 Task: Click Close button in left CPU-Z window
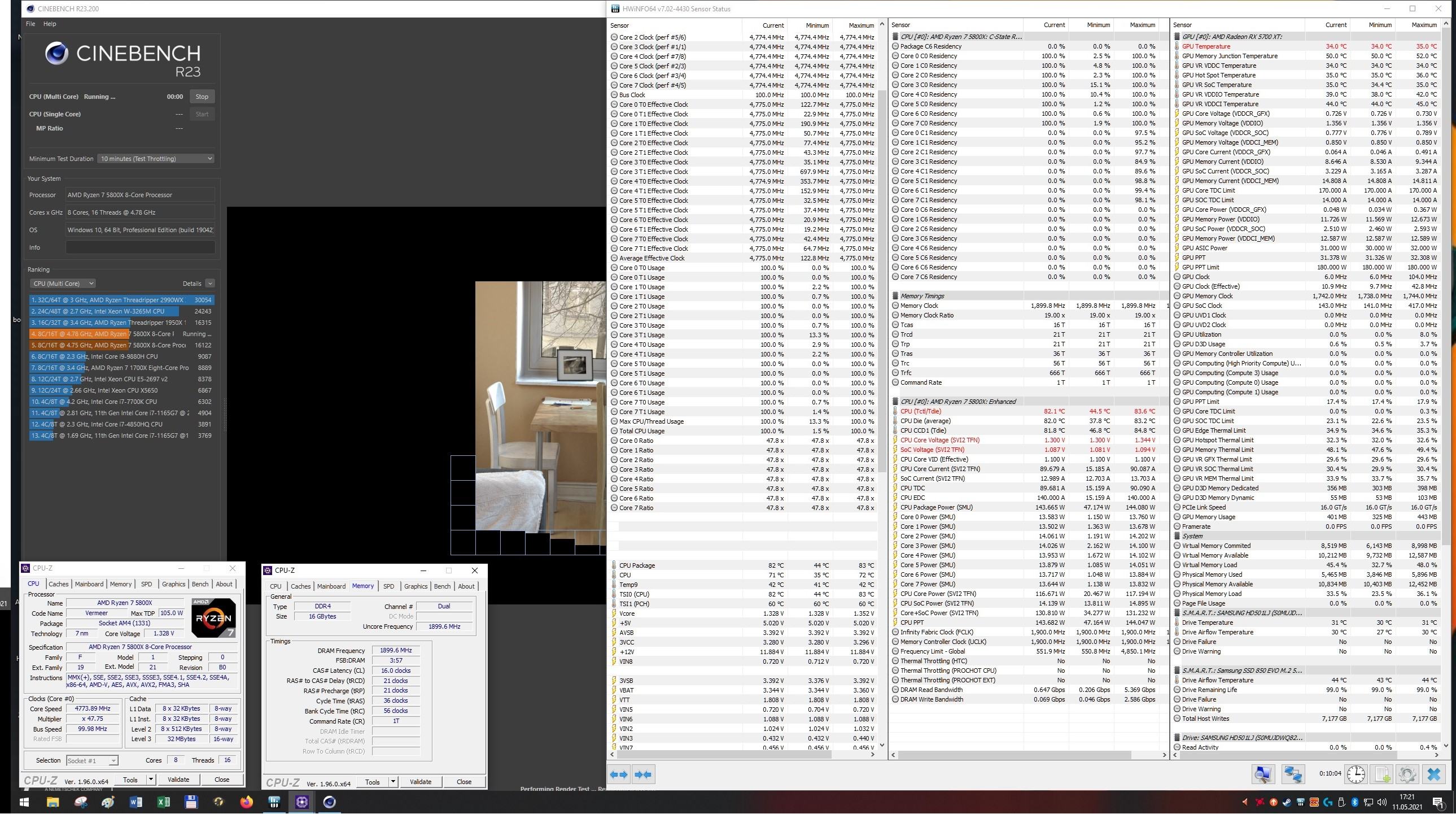(221, 780)
